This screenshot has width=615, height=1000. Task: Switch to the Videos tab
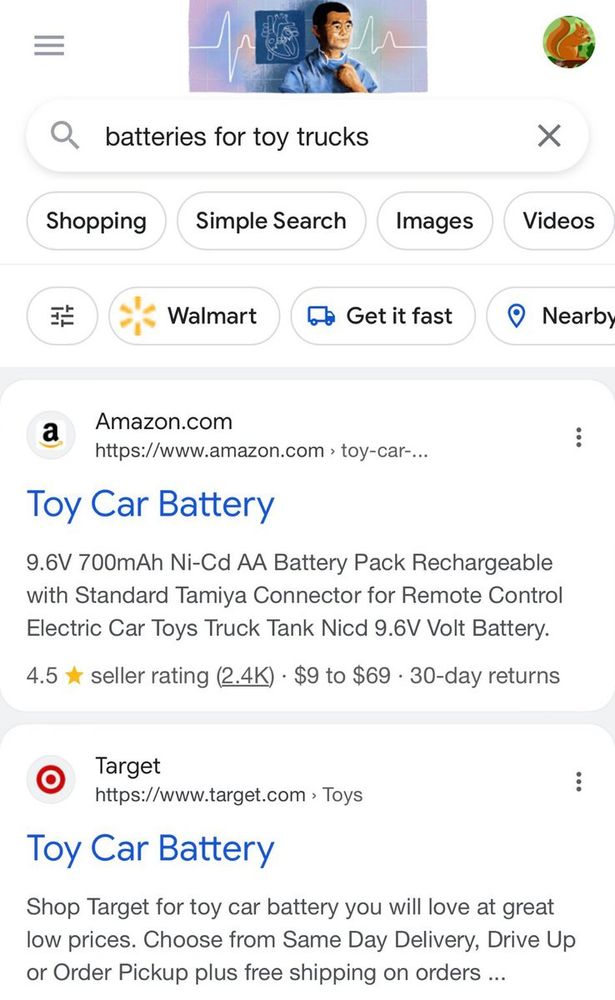(x=558, y=221)
